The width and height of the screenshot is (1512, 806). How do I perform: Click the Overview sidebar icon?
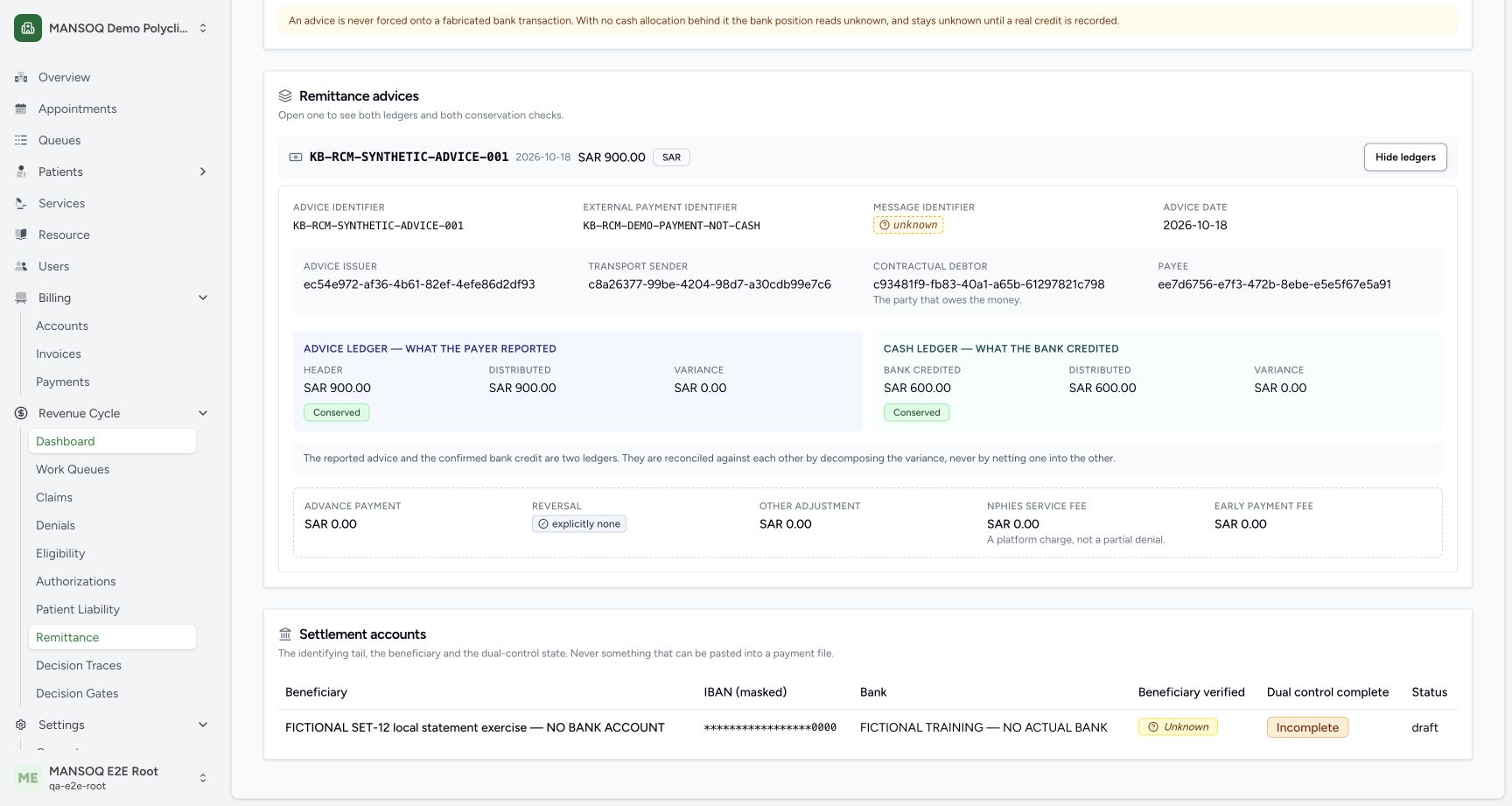21,77
